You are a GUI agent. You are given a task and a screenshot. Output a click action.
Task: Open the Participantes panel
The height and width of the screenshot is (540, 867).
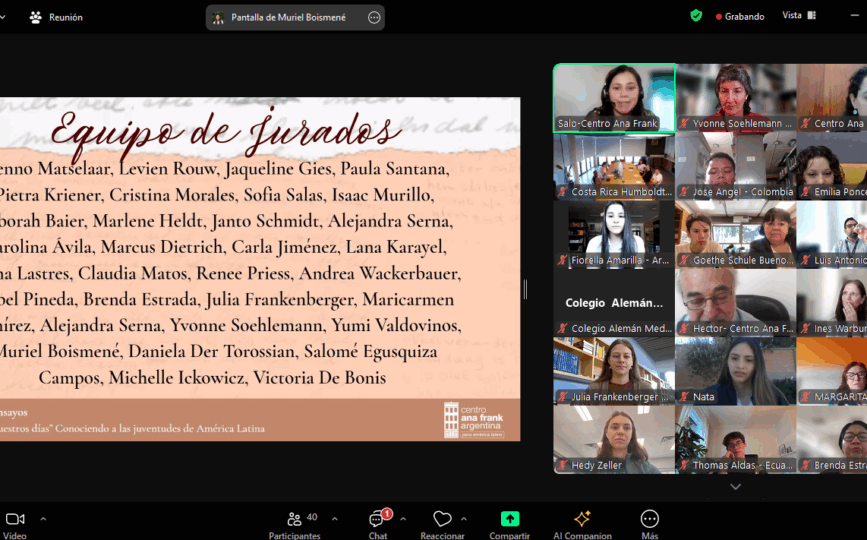[295, 520]
